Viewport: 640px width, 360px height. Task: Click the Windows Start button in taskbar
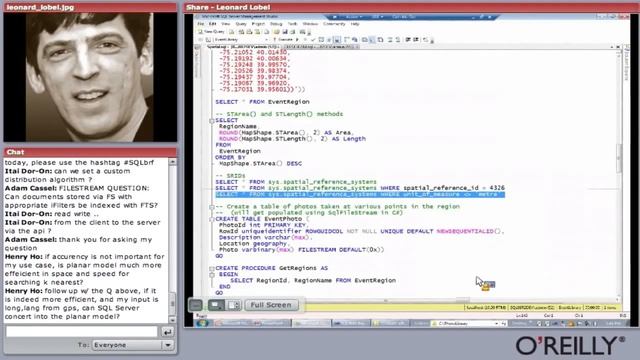[202, 323]
